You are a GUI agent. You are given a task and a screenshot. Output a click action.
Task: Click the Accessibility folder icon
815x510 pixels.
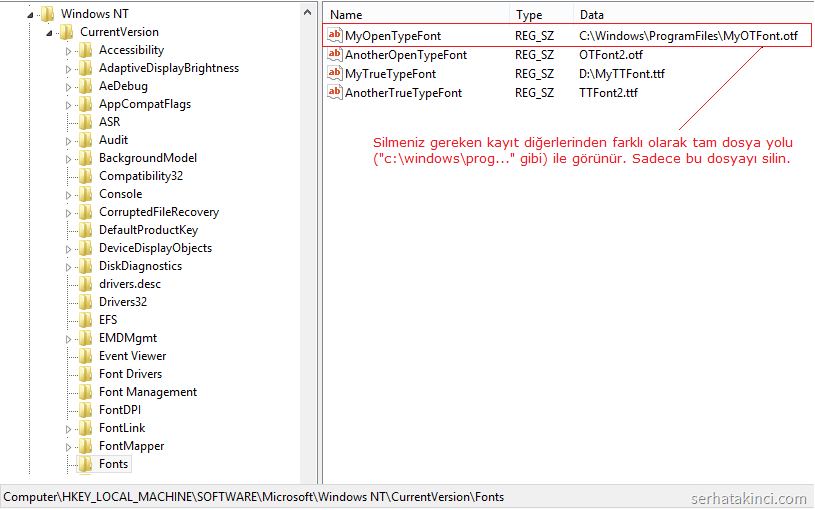click(x=86, y=50)
